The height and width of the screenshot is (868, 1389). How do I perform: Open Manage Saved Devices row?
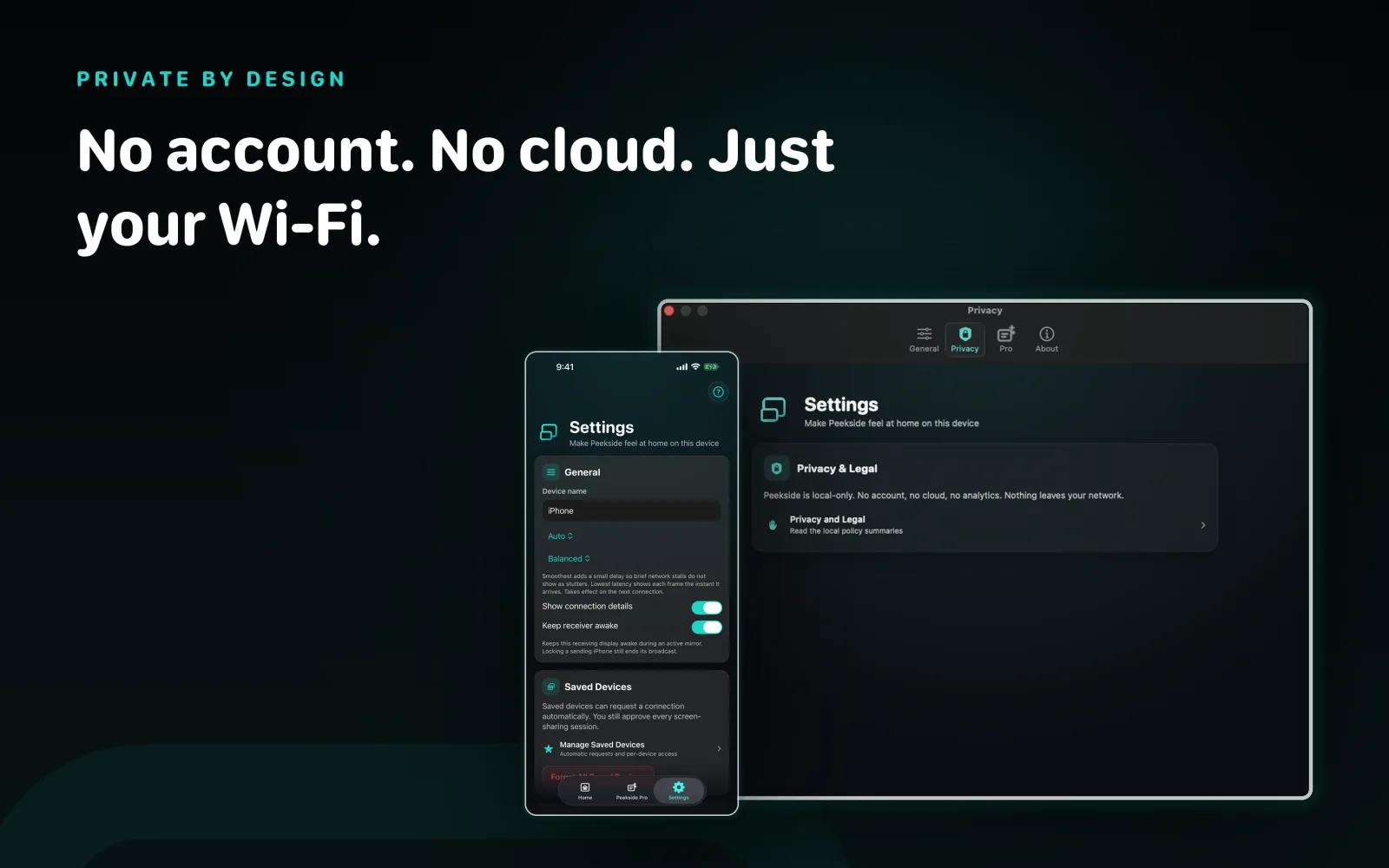632,748
